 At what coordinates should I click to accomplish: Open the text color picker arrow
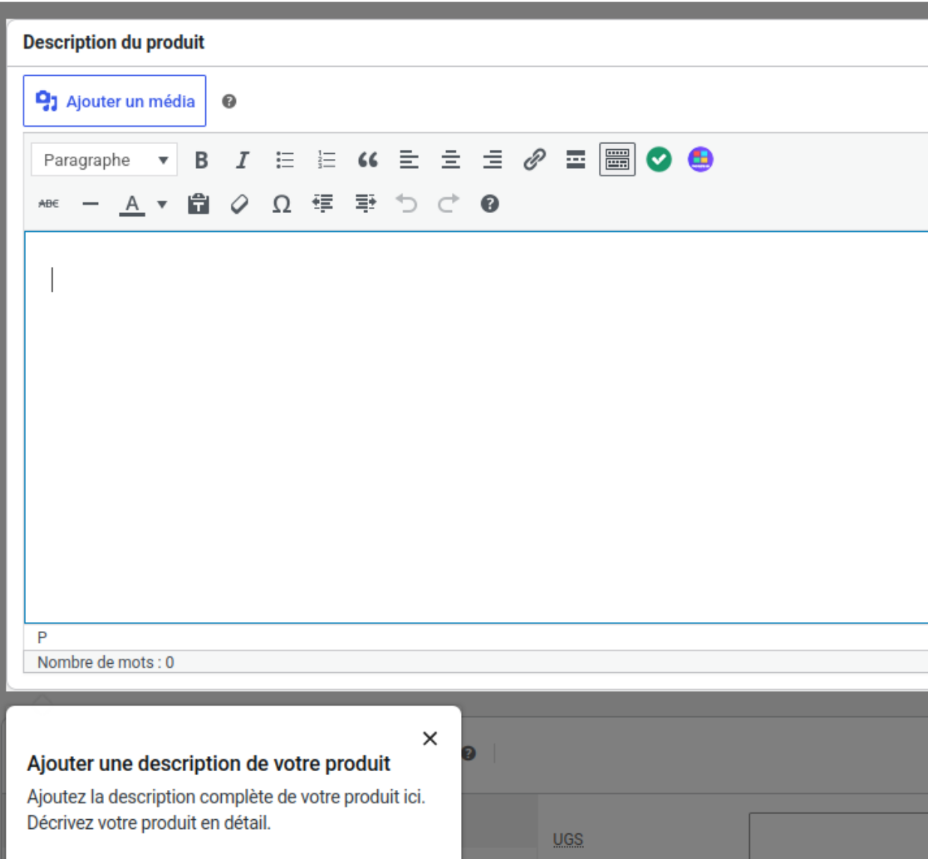coord(162,204)
